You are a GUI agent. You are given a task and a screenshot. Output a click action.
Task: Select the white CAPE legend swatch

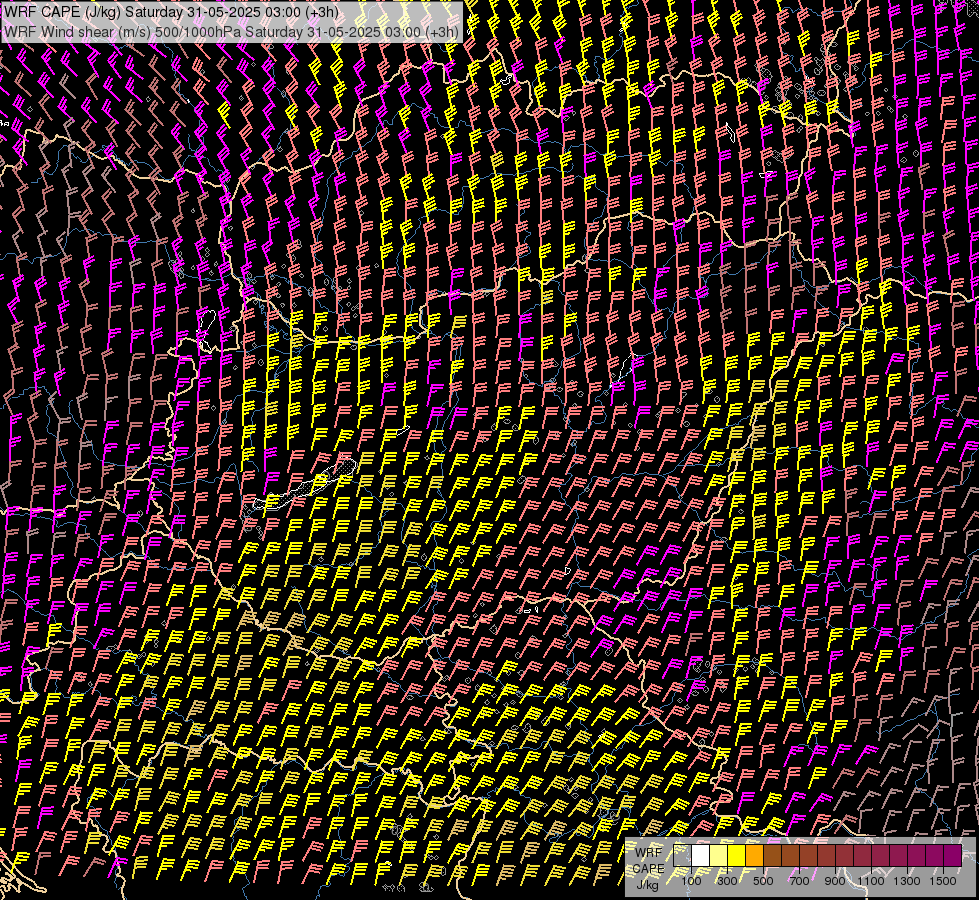tap(701, 856)
